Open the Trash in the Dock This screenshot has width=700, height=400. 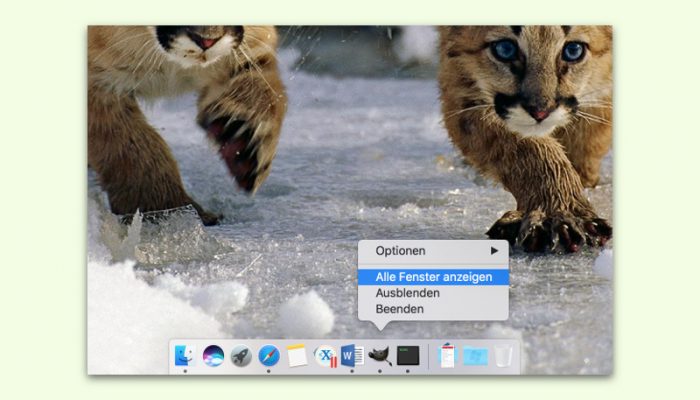click(x=503, y=356)
